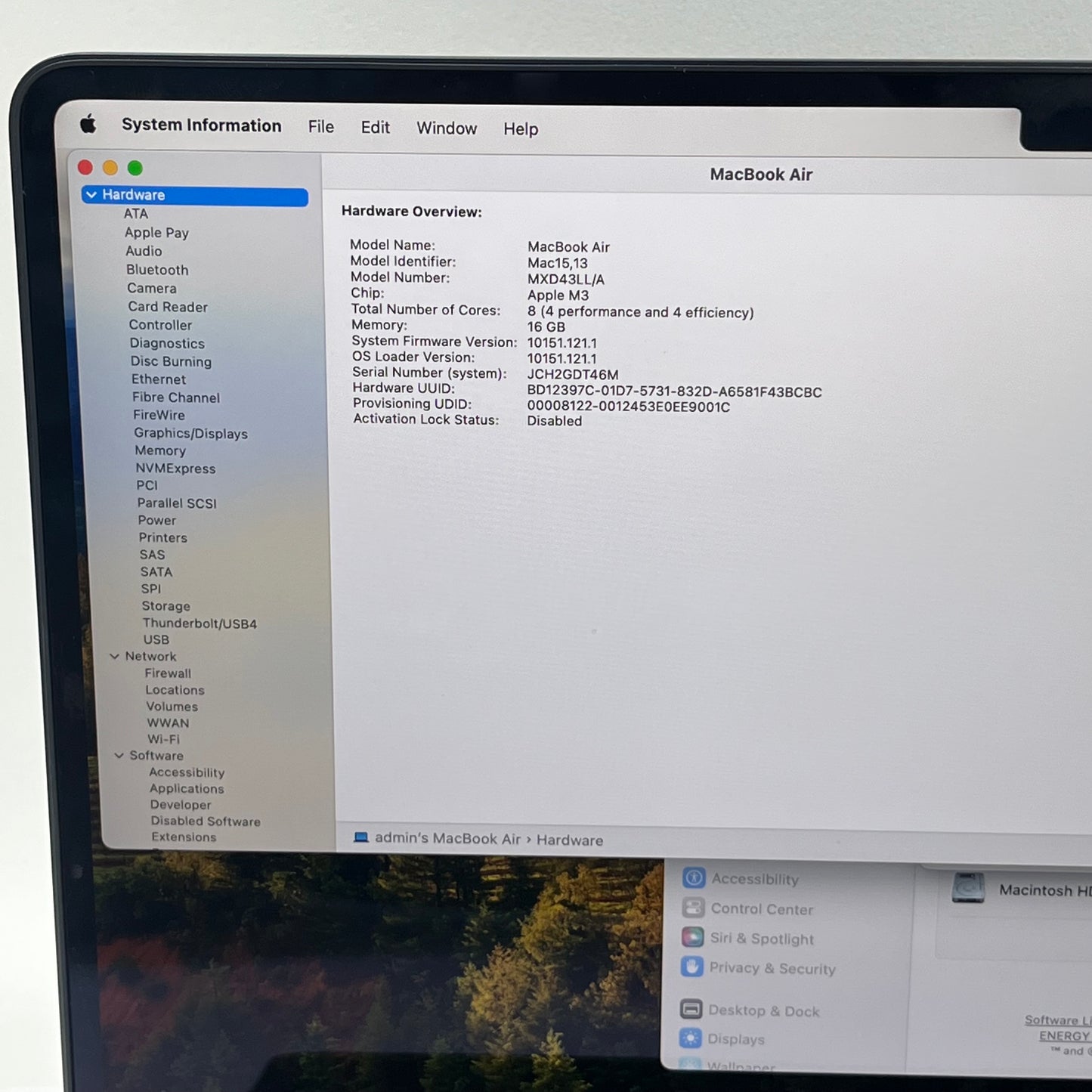
Task: Select Graphics/Displays in the sidebar
Action: point(191,433)
